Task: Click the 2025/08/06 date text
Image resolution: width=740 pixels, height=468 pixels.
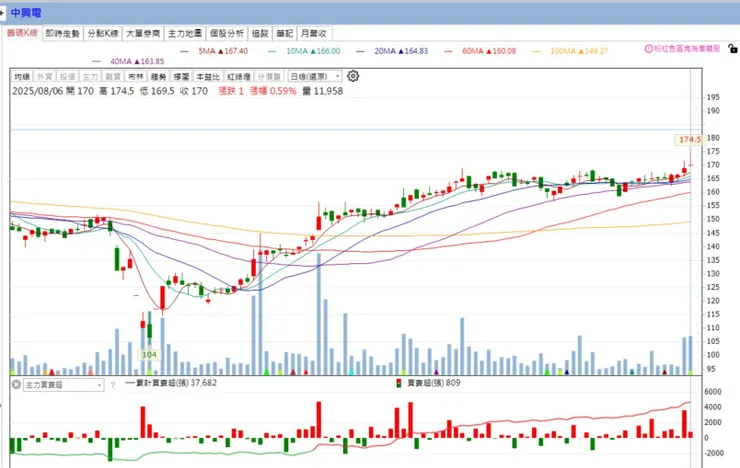Action: click(x=37, y=91)
